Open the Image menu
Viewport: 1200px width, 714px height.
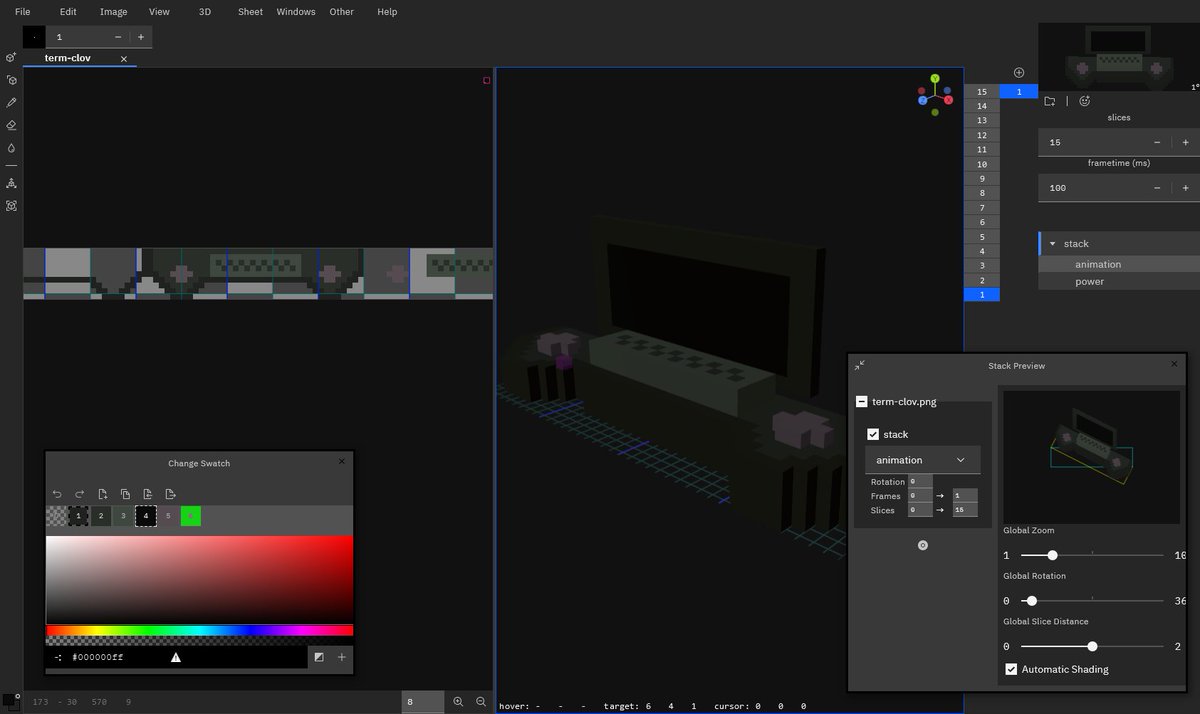tap(113, 11)
